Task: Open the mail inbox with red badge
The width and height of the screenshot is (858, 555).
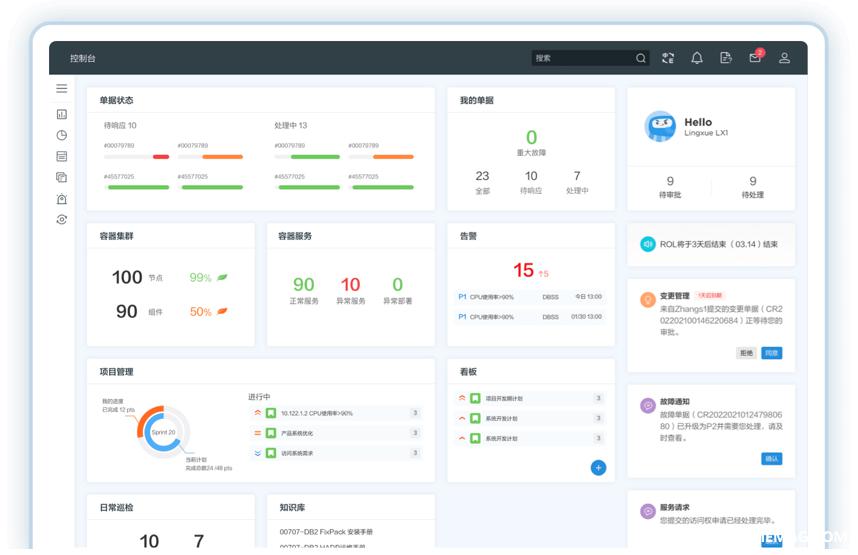Action: coord(755,58)
